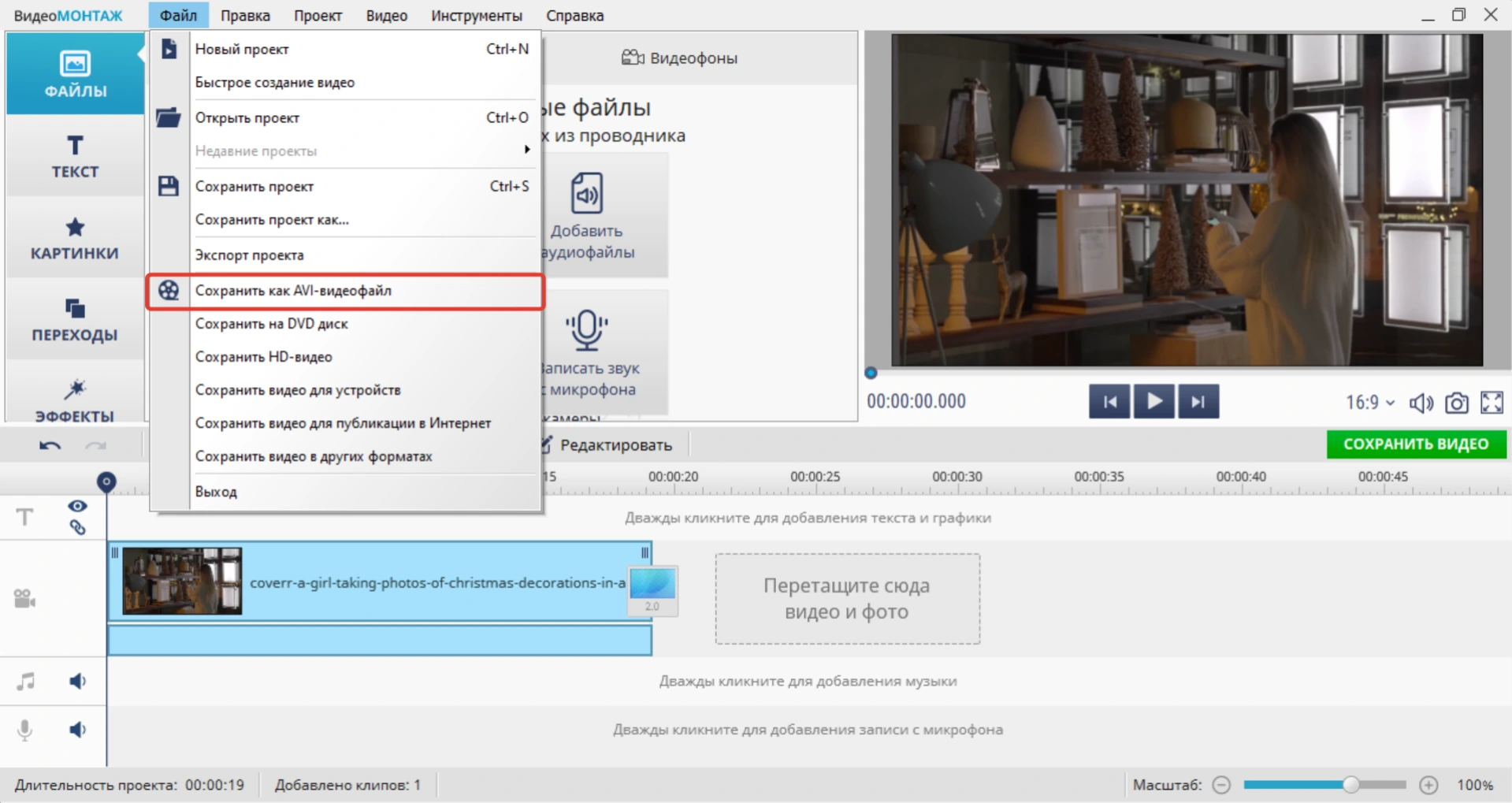Image resolution: width=1512 pixels, height=803 pixels.
Task: Open the Transitions panel in the sidebar
Action: 75,319
